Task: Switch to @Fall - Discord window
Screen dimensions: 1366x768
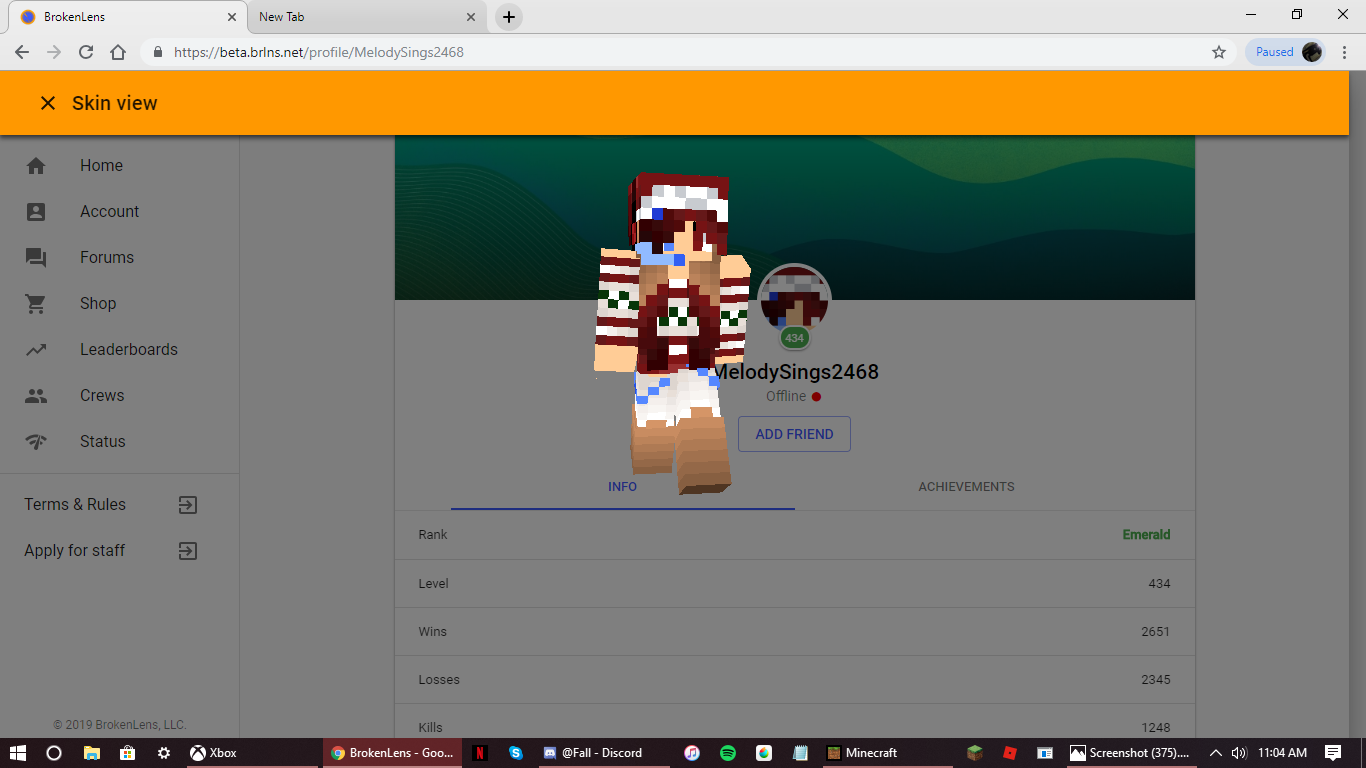Action: coord(603,753)
